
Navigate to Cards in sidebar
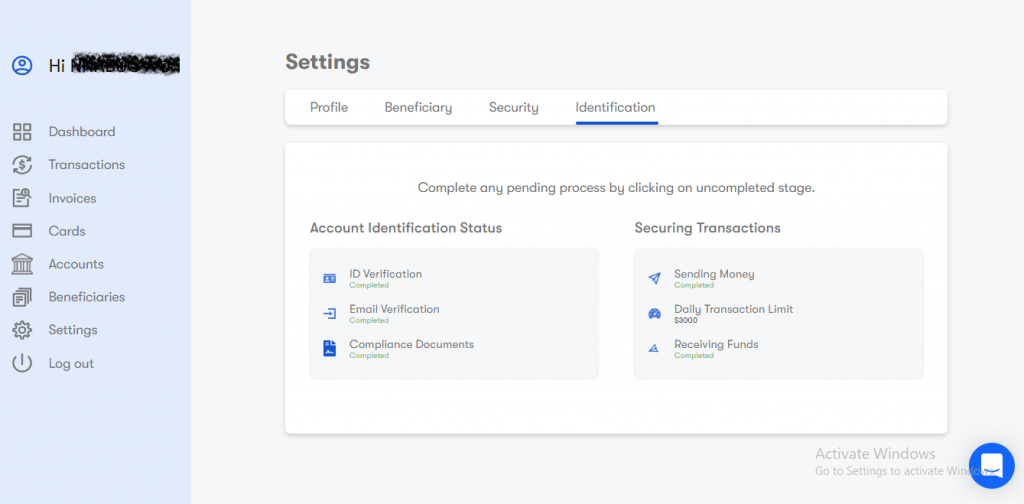(67, 231)
